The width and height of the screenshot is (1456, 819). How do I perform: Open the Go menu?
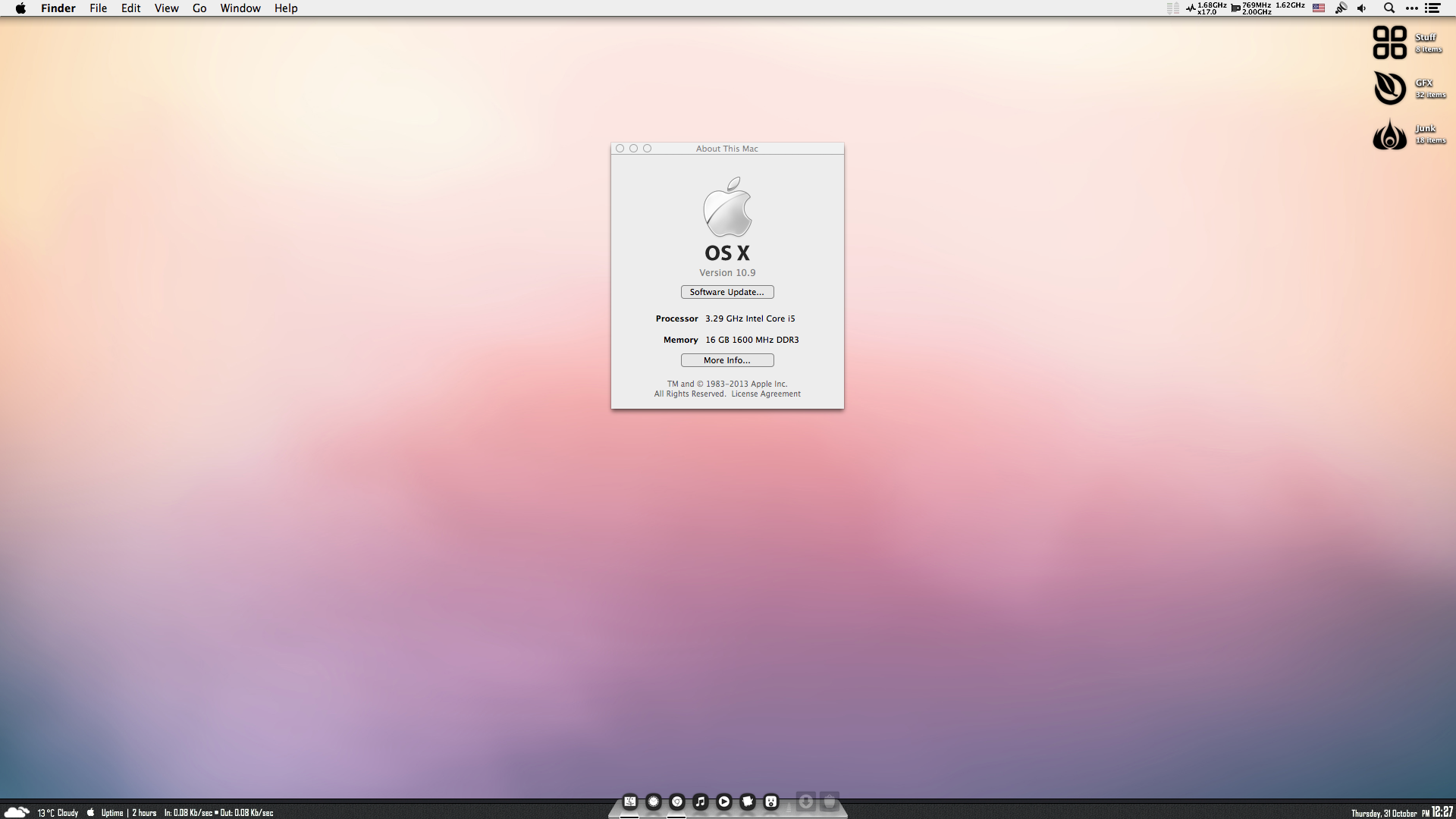199,8
